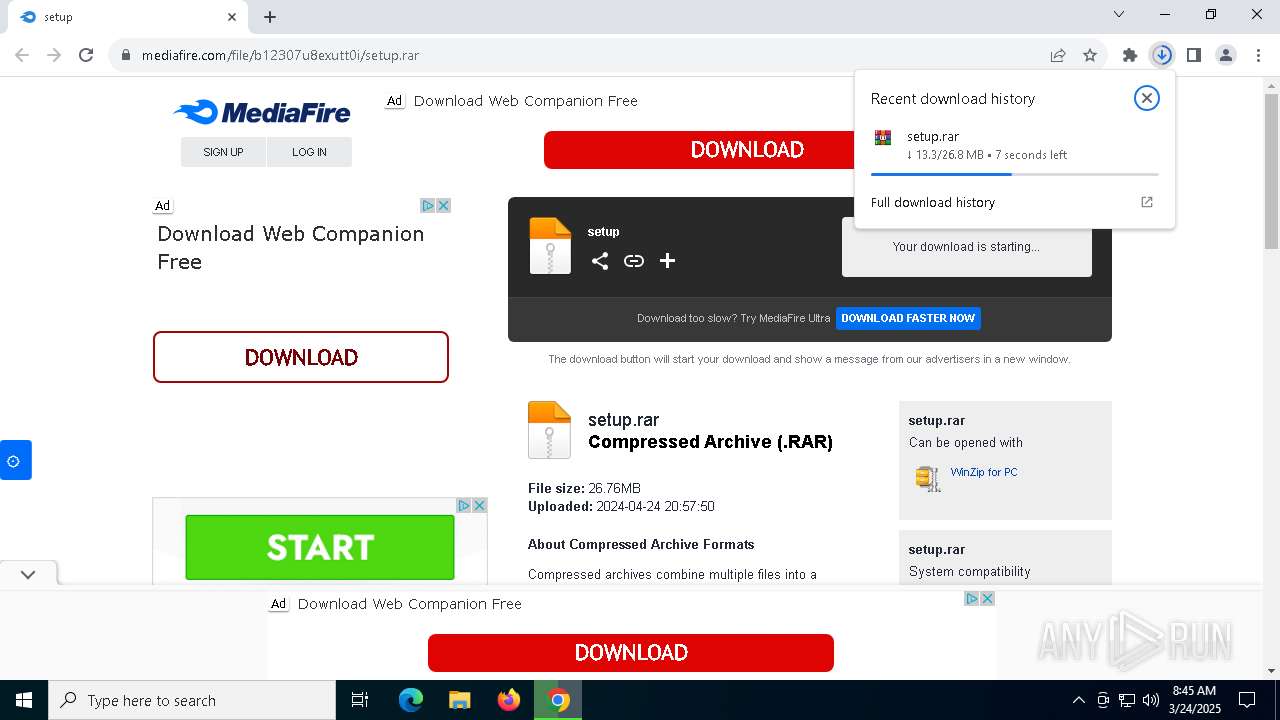
Task: Launch Firefox from taskbar
Action: (x=509, y=700)
